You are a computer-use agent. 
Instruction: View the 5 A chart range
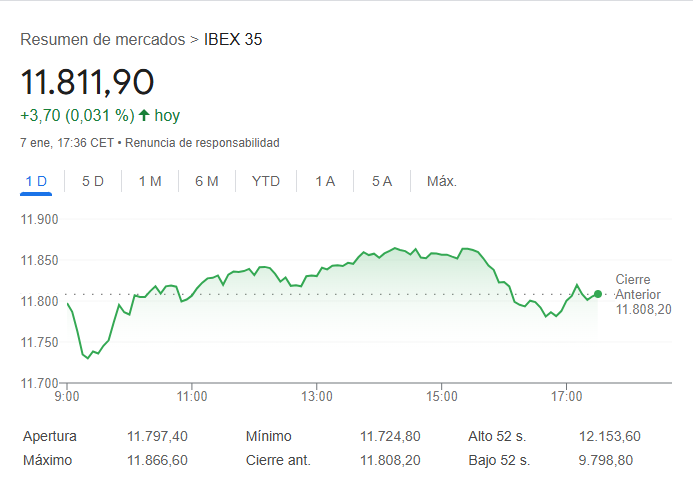click(382, 181)
